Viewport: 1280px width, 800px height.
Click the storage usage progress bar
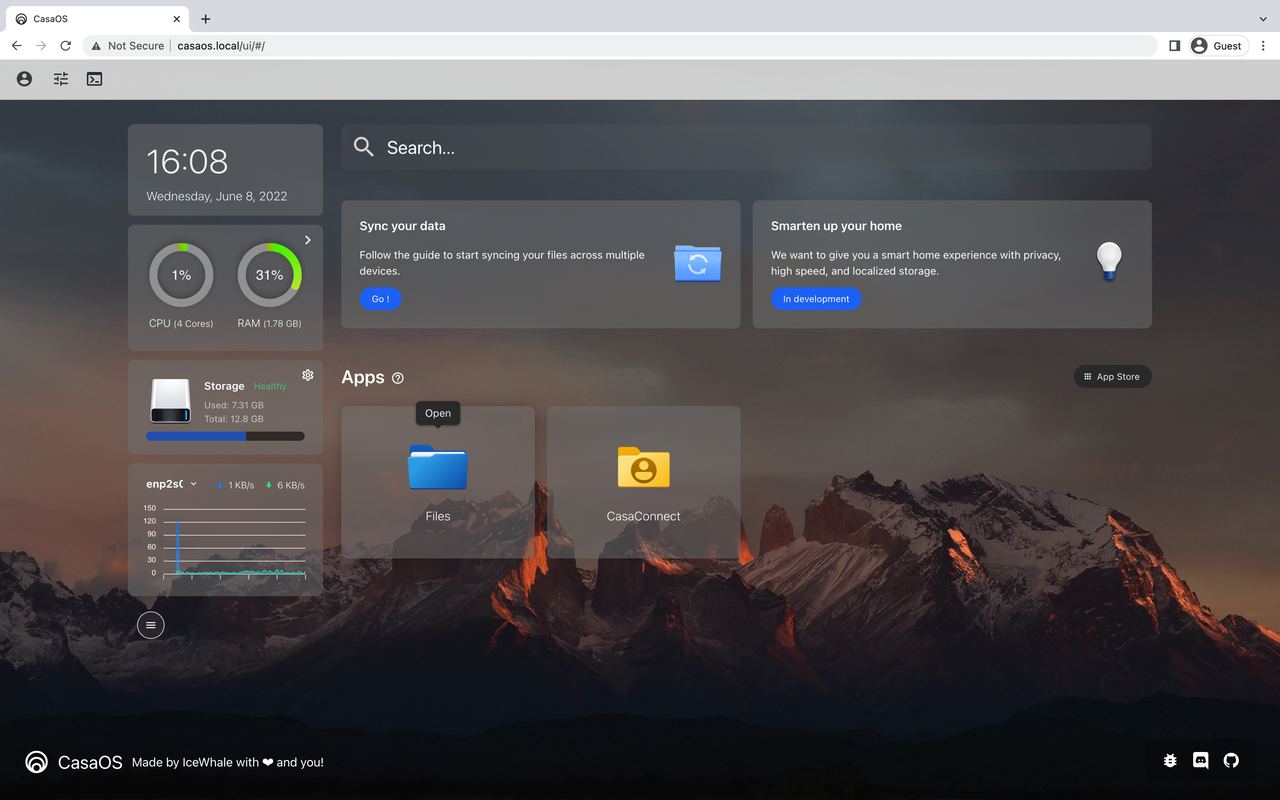225,436
